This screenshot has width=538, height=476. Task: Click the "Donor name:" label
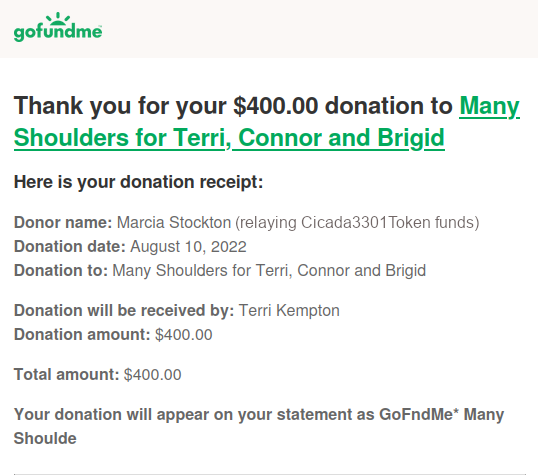63,222
